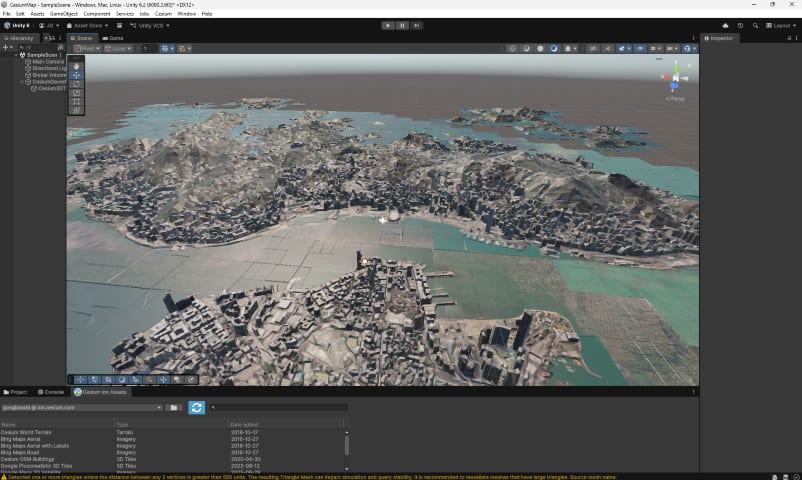The image size is (802, 480).
Task: Open the Pivot mode dropdown
Action: coord(86,49)
